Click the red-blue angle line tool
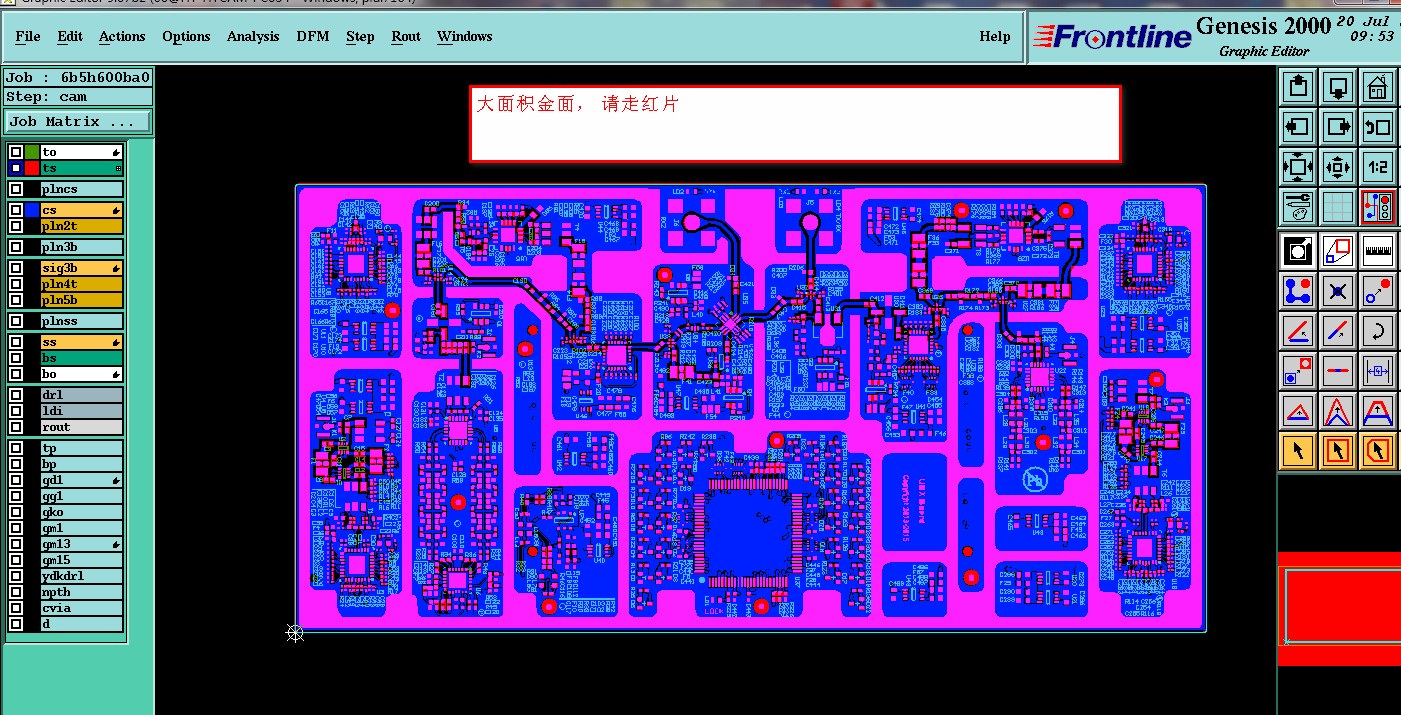 click(1298, 331)
